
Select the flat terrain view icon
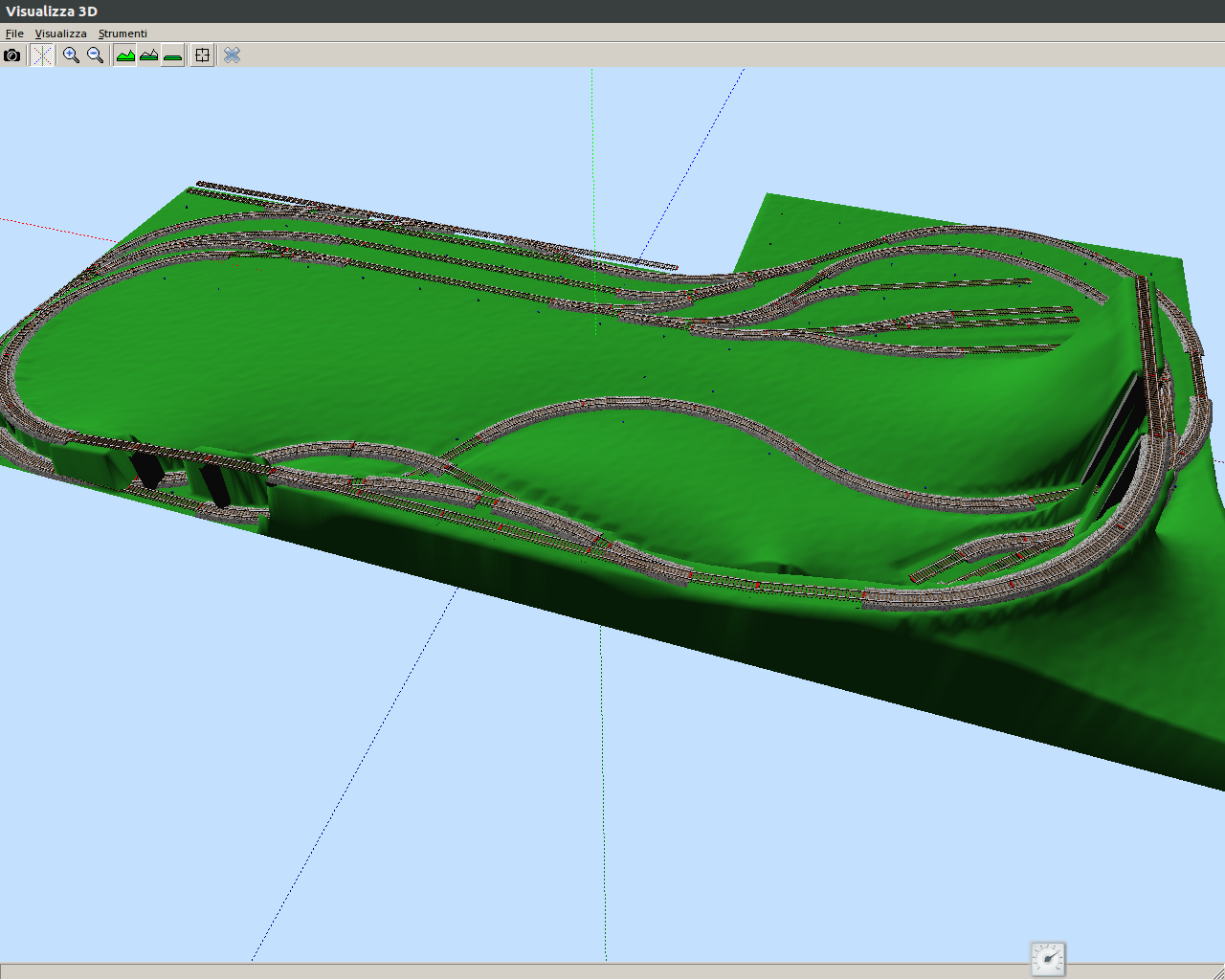172,56
